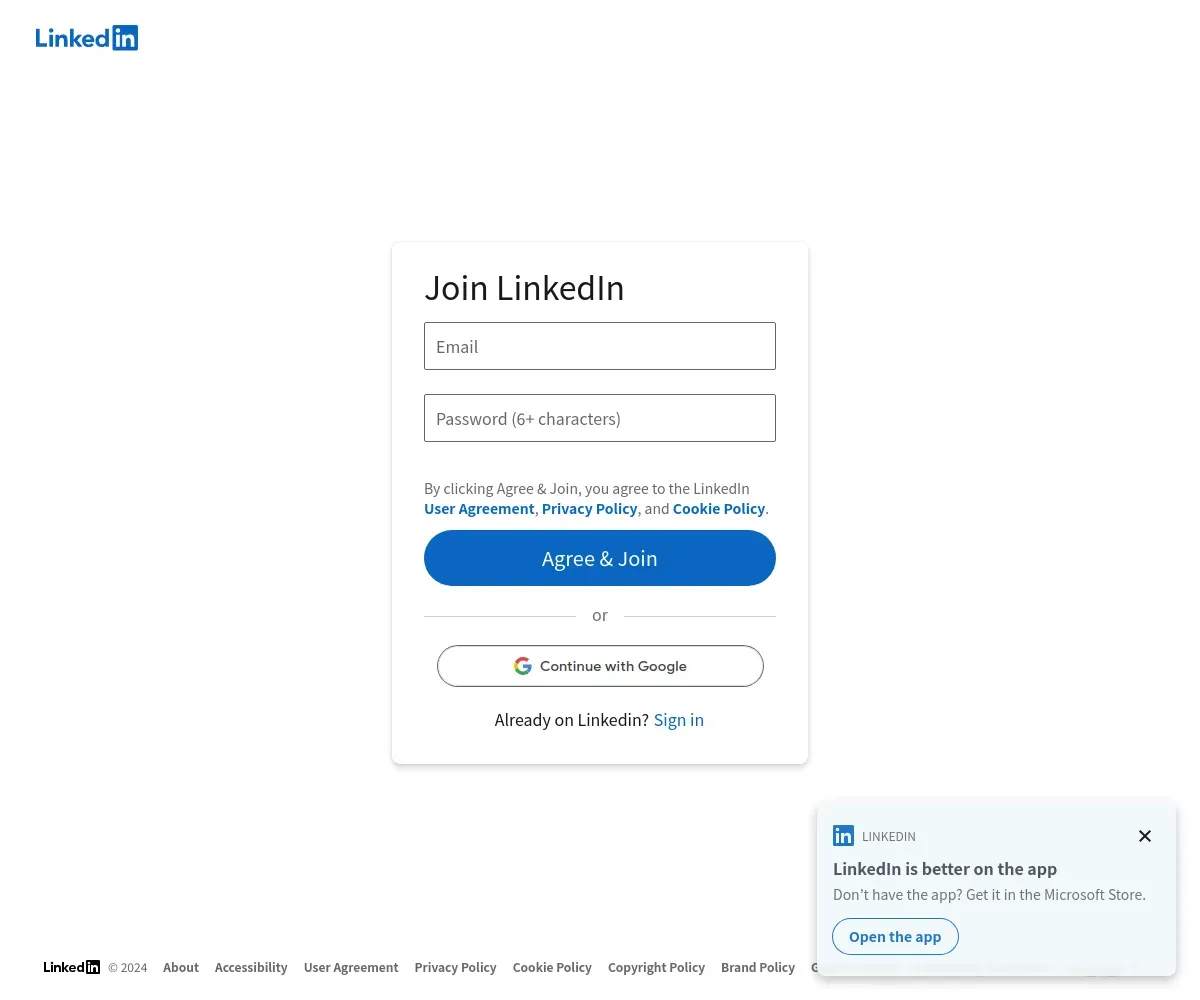1200x1000 pixels.
Task: Open the Sign in link
Action: [x=679, y=720]
